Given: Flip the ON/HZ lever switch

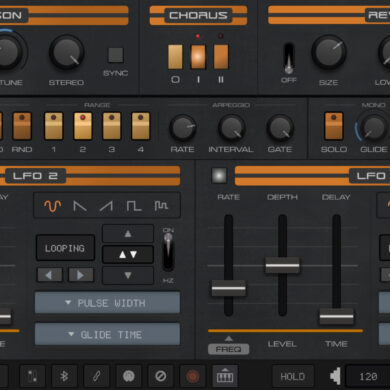Looking at the screenshot, I should click(168, 252).
